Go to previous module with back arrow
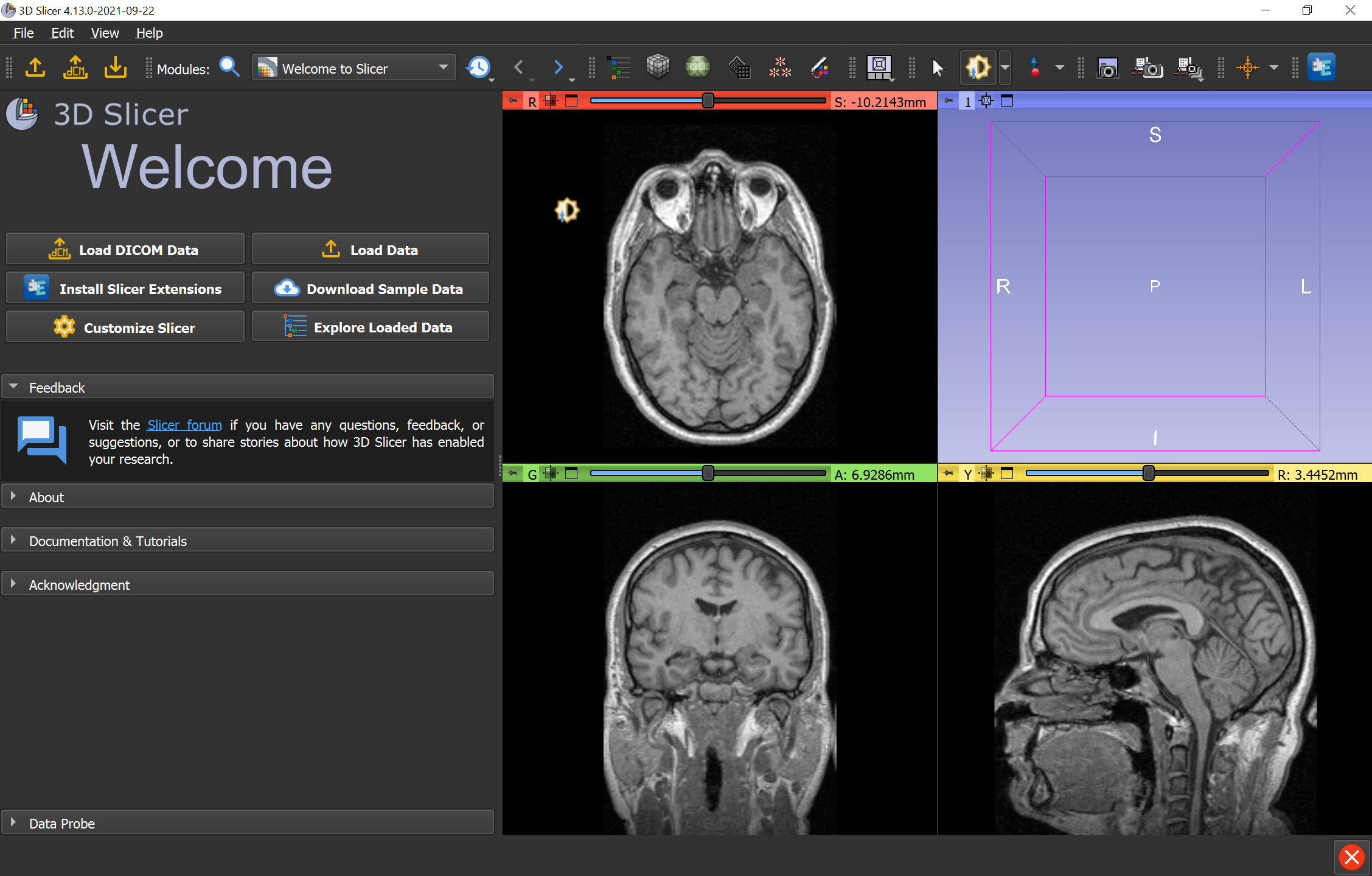The image size is (1372, 876). tap(519, 68)
